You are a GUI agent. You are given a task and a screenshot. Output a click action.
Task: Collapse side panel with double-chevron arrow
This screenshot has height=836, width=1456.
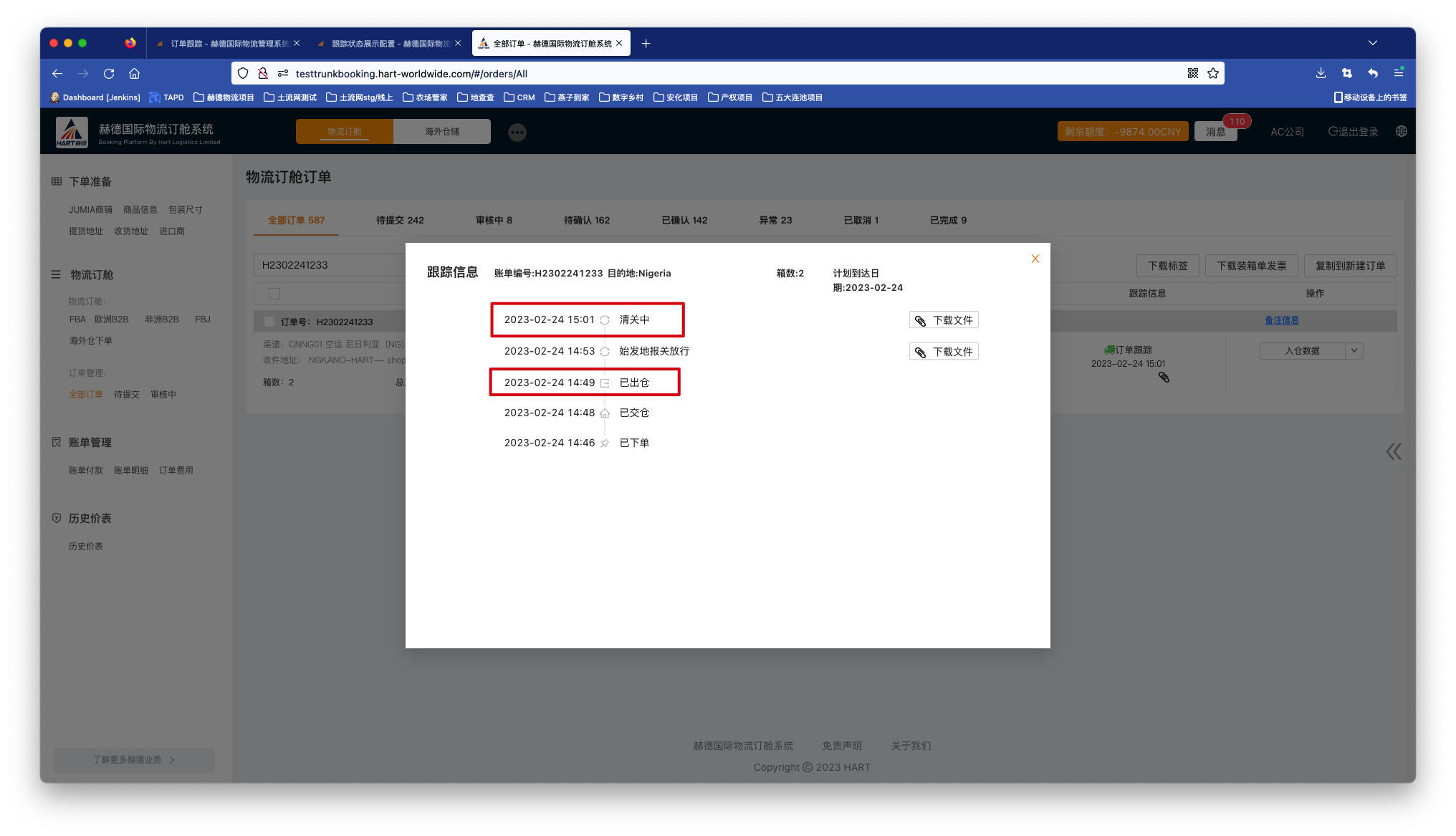click(x=1393, y=451)
